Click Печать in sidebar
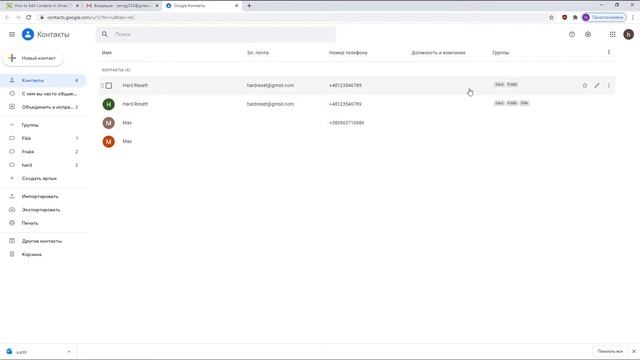The width and height of the screenshot is (640, 360). pyautogui.click(x=43, y=223)
